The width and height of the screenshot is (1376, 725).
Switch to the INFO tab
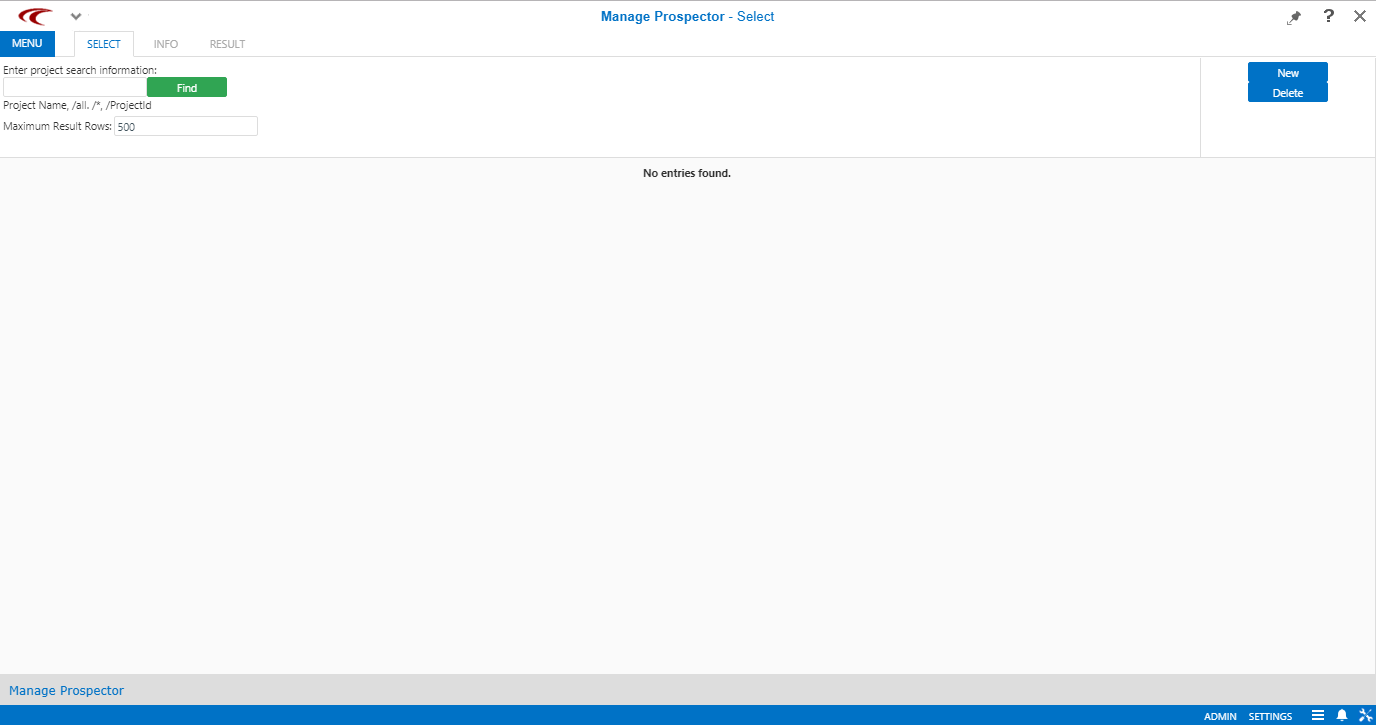tap(165, 44)
